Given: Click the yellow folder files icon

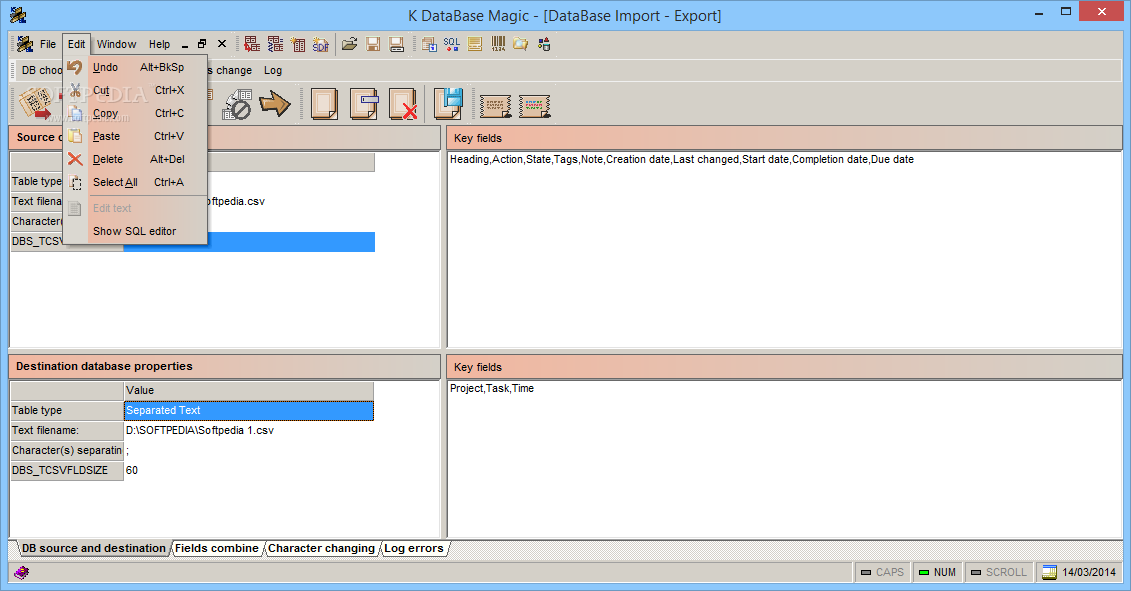Looking at the screenshot, I should click(521, 44).
